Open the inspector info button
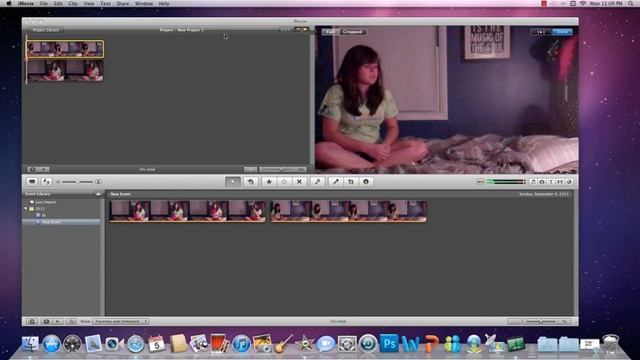 point(366,182)
